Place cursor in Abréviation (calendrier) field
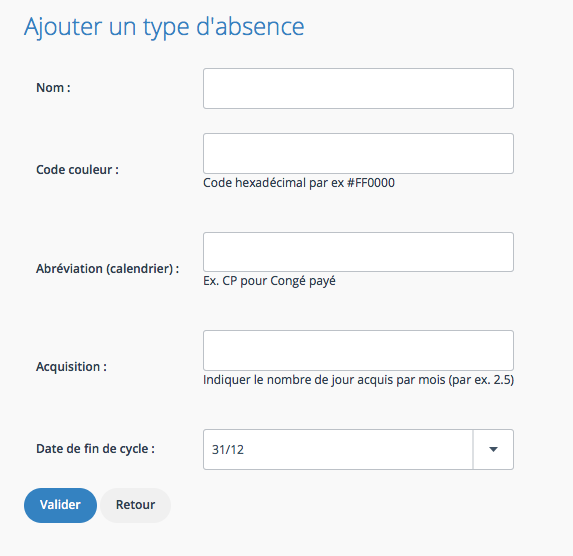 point(358,252)
